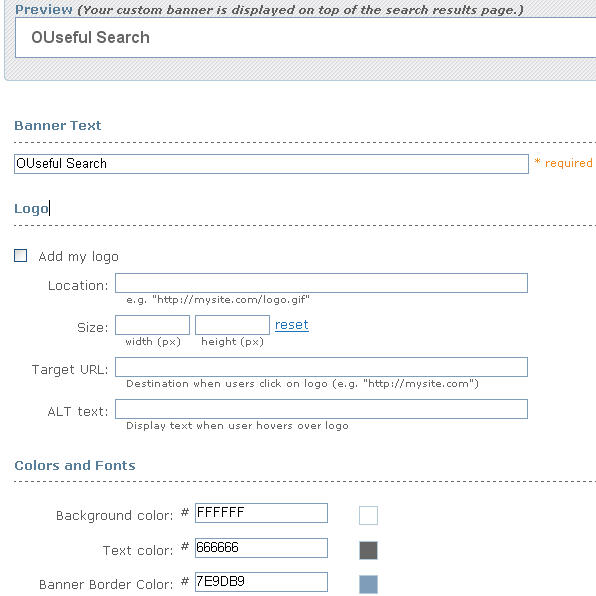This screenshot has height=596, width=596.
Task: Click the 'Banner Text' section heading
Action: click(58, 125)
